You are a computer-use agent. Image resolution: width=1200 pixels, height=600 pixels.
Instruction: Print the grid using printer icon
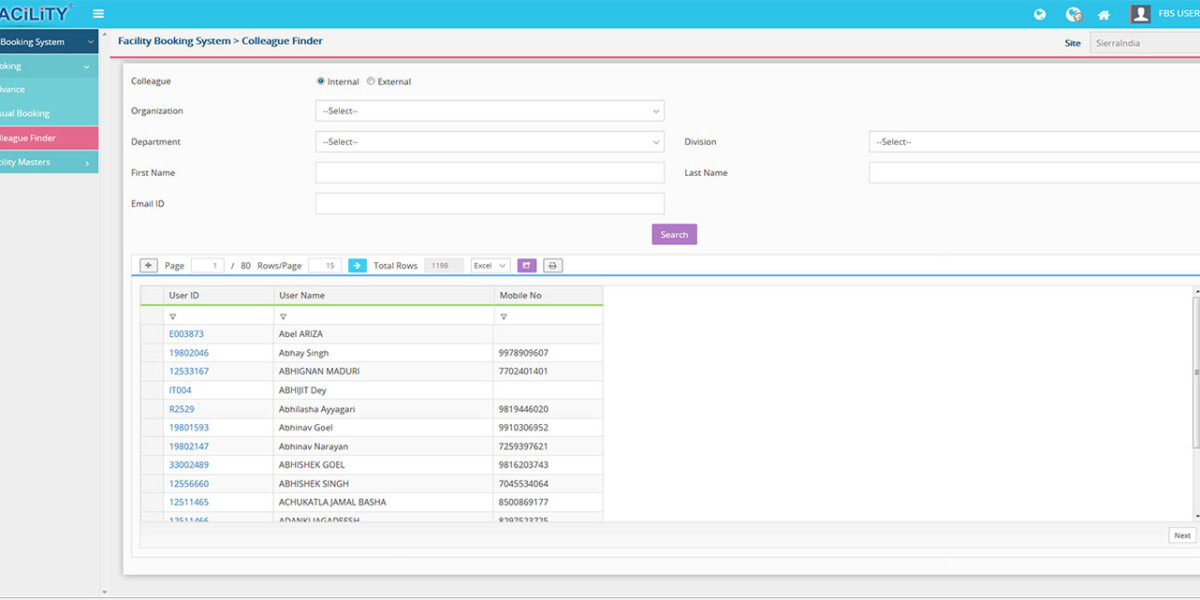[x=553, y=266]
